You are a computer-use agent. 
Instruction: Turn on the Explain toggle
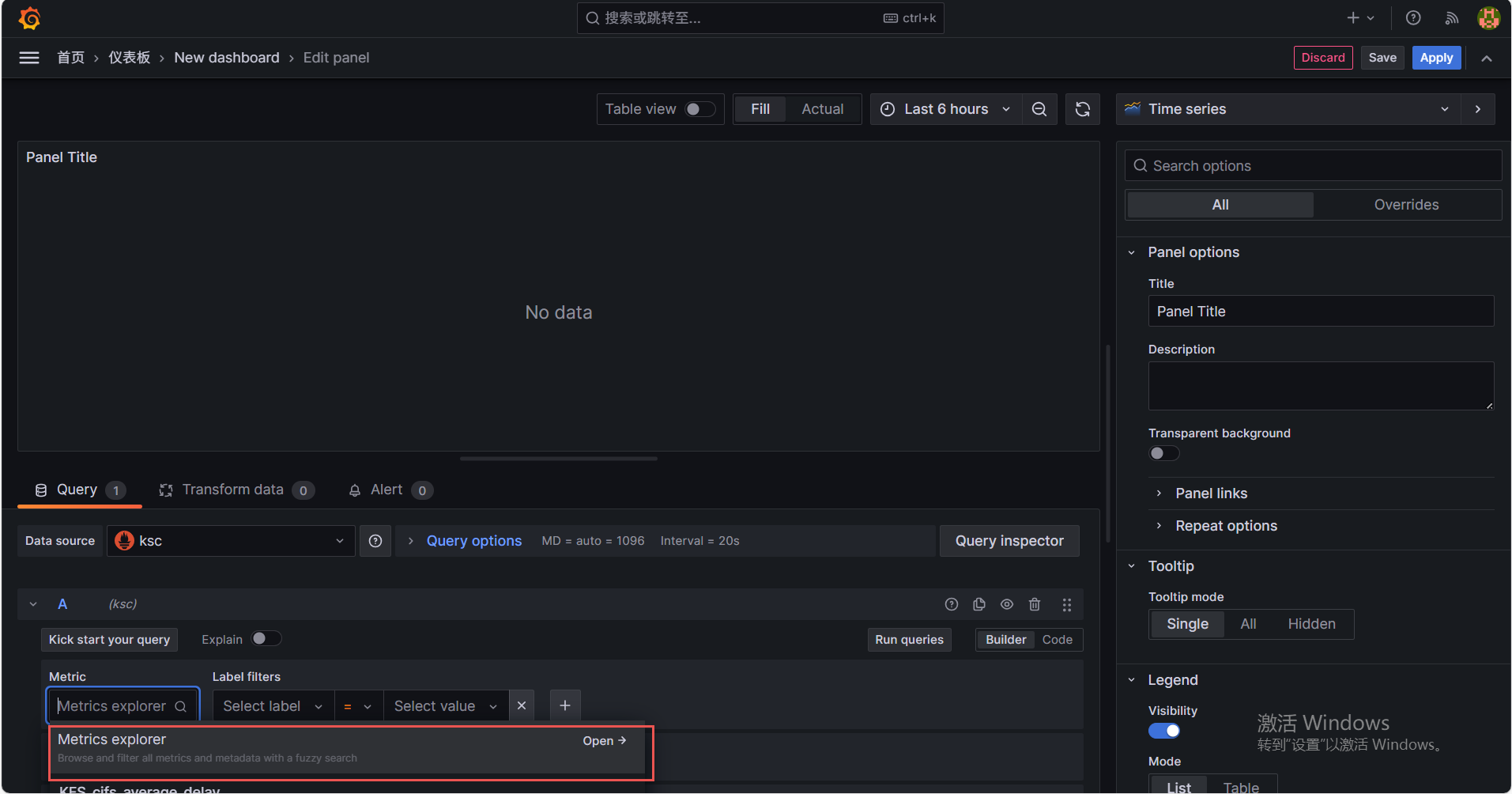click(x=266, y=639)
